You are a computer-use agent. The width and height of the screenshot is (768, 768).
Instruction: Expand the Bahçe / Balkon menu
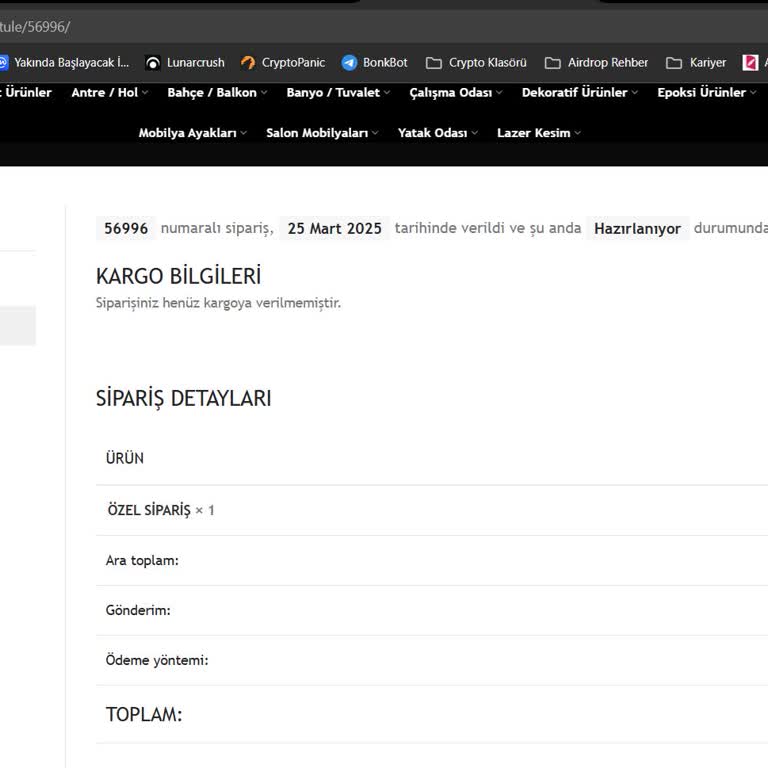(217, 93)
